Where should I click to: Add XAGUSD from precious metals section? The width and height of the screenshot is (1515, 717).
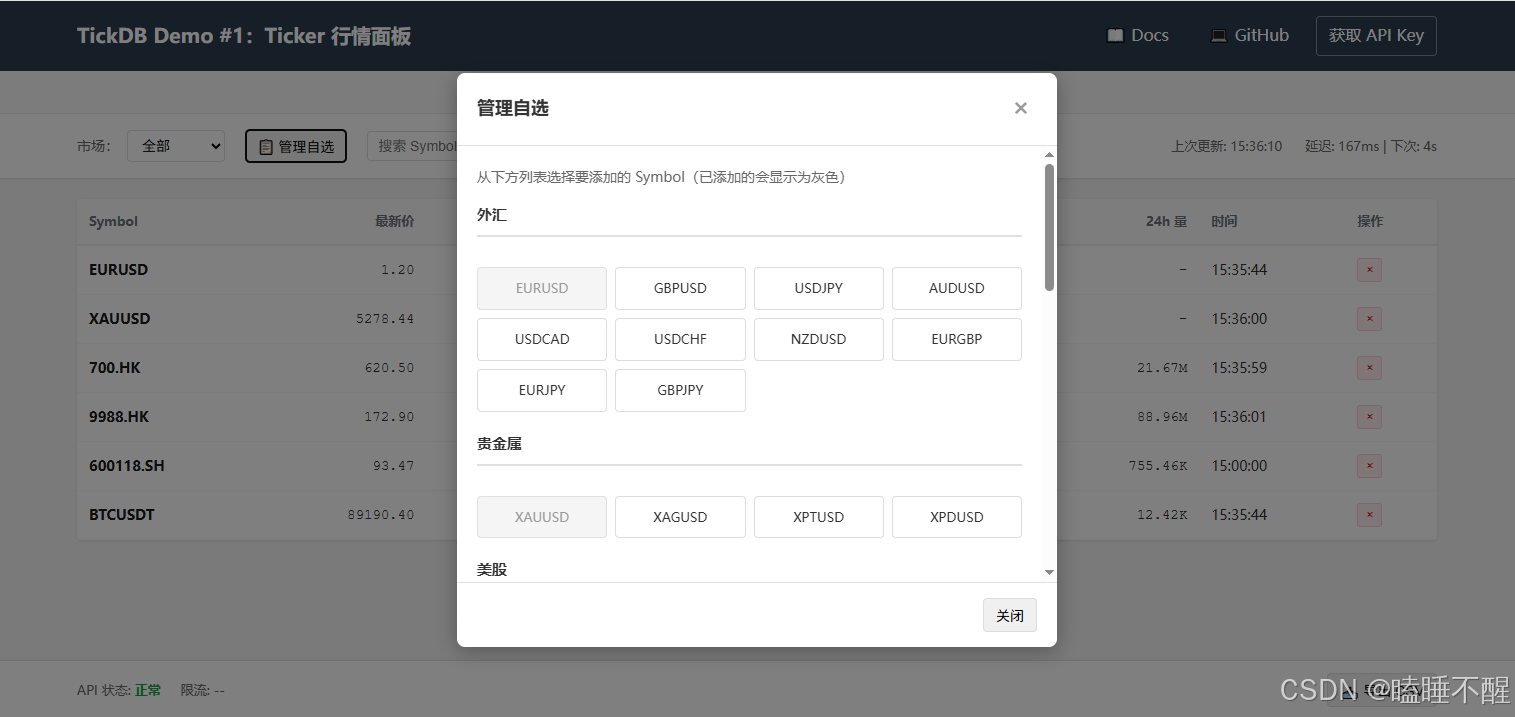(680, 517)
